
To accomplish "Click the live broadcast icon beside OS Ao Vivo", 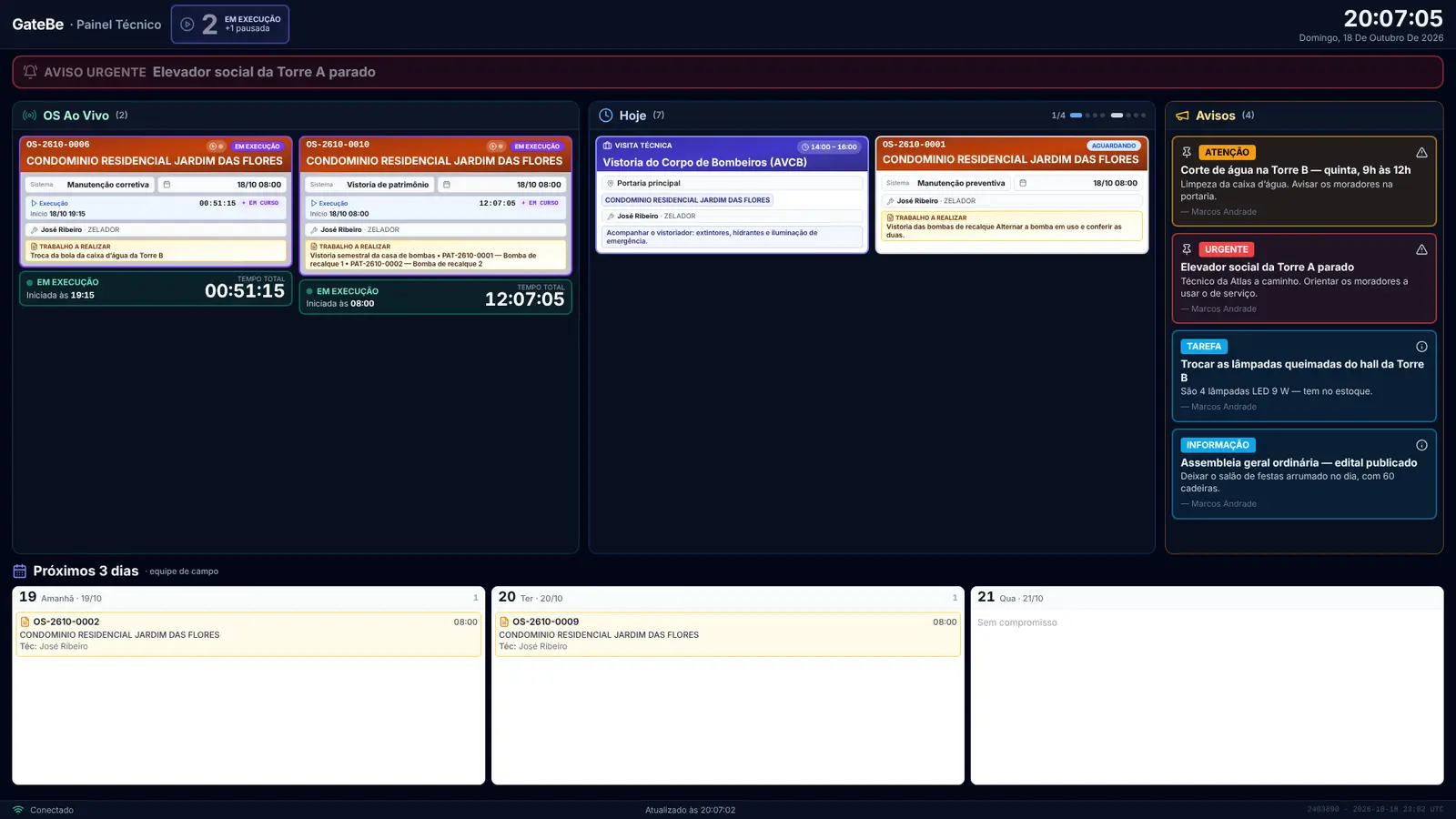I will [30, 116].
